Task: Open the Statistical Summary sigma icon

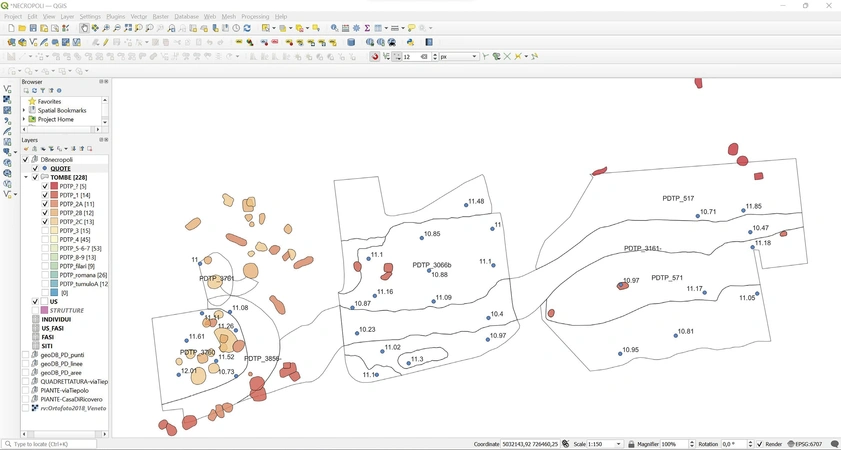Action: (x=367, y=28)
